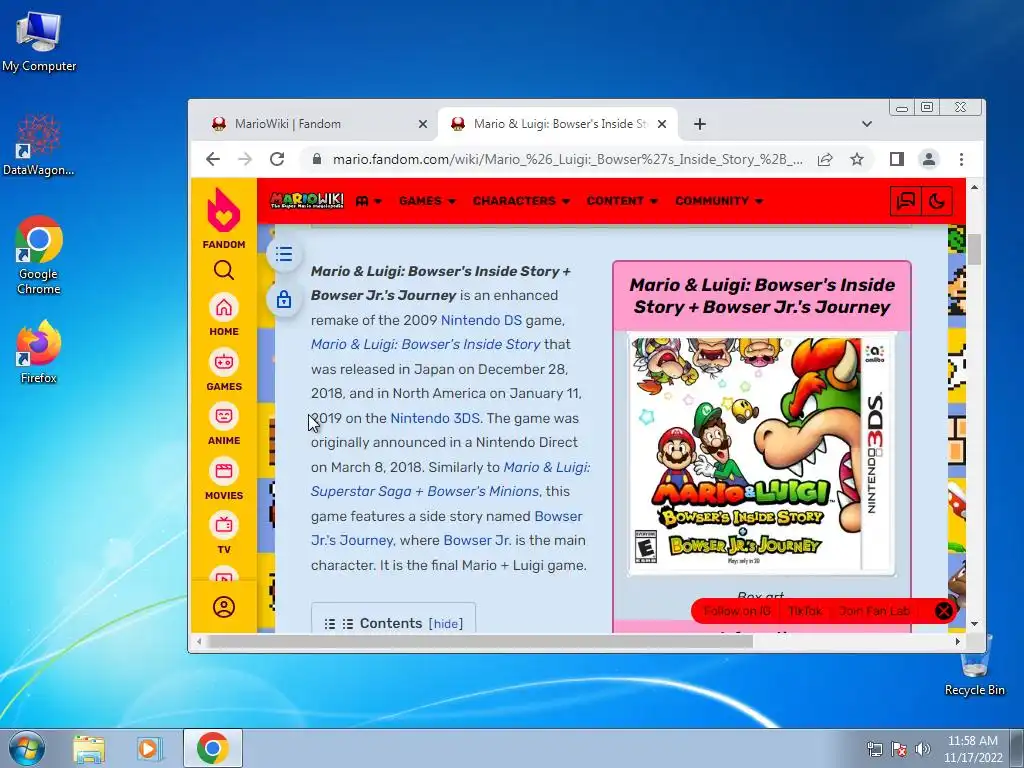The image size is (1024, 768).
Task: Click the browser forward arrow
Action: point(245,159)
